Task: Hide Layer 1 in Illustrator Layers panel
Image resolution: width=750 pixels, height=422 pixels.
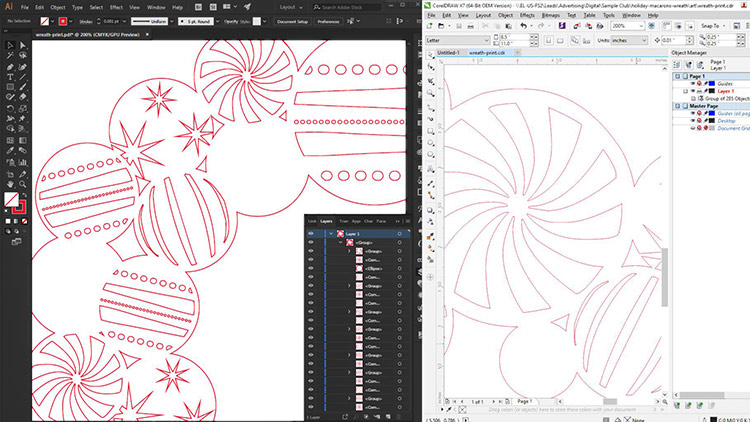Action: click(x=311, y=233)
